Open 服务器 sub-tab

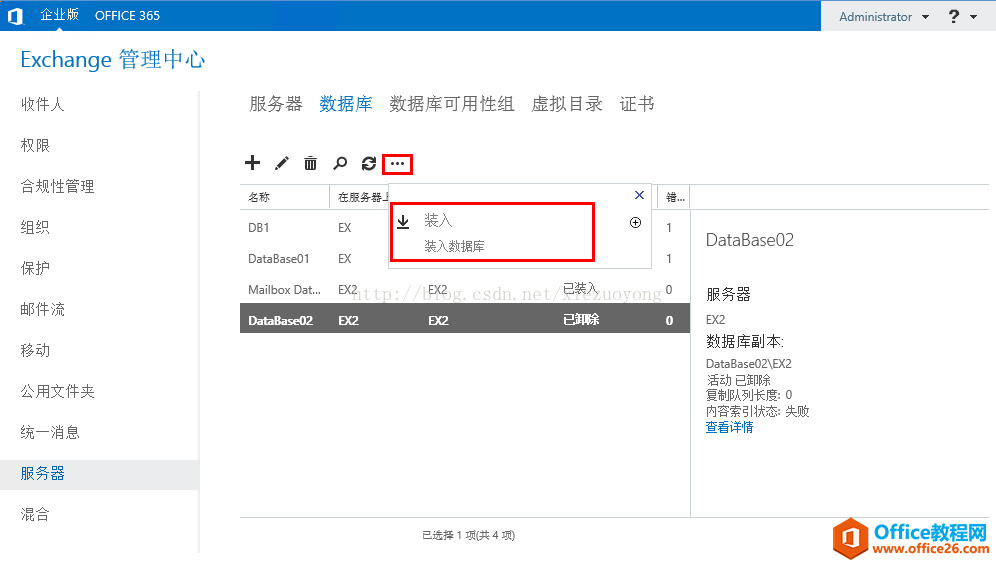point(276,104)
